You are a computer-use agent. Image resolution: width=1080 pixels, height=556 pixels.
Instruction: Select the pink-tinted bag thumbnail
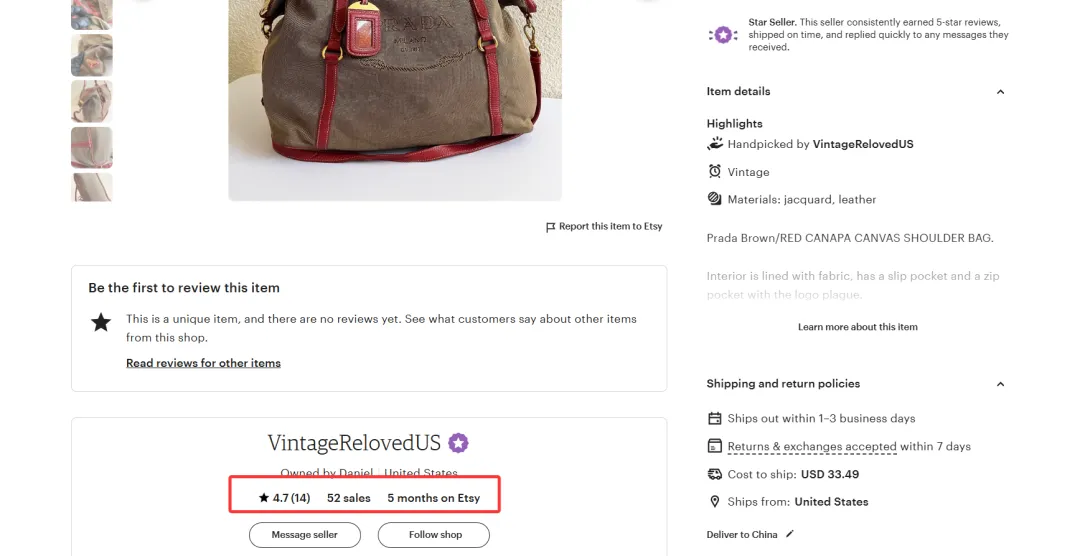pyautogui.click(x=92, y=147)
